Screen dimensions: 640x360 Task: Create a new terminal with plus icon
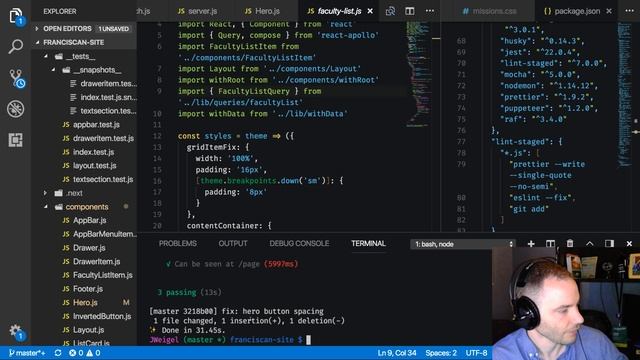tap(531, 244)
